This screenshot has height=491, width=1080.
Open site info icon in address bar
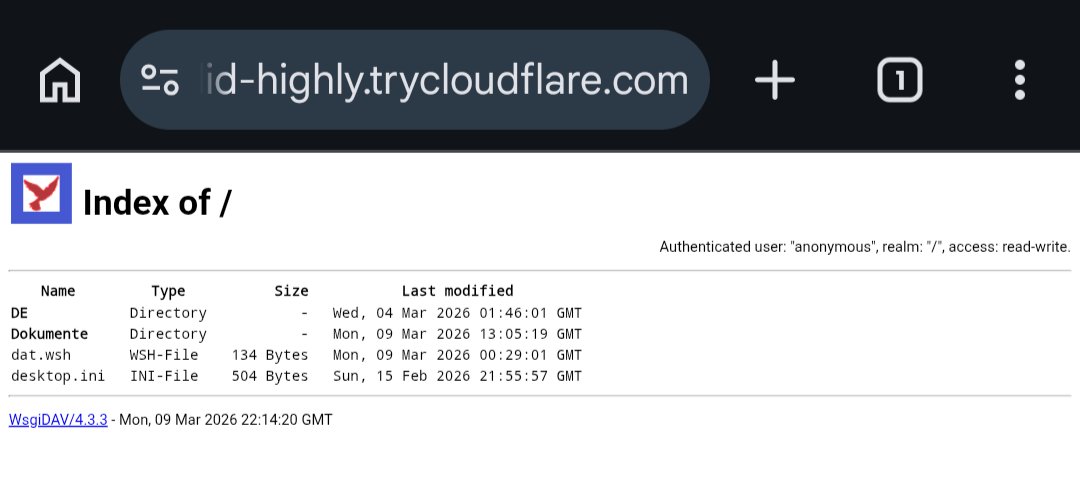click(x=160, y=80)
